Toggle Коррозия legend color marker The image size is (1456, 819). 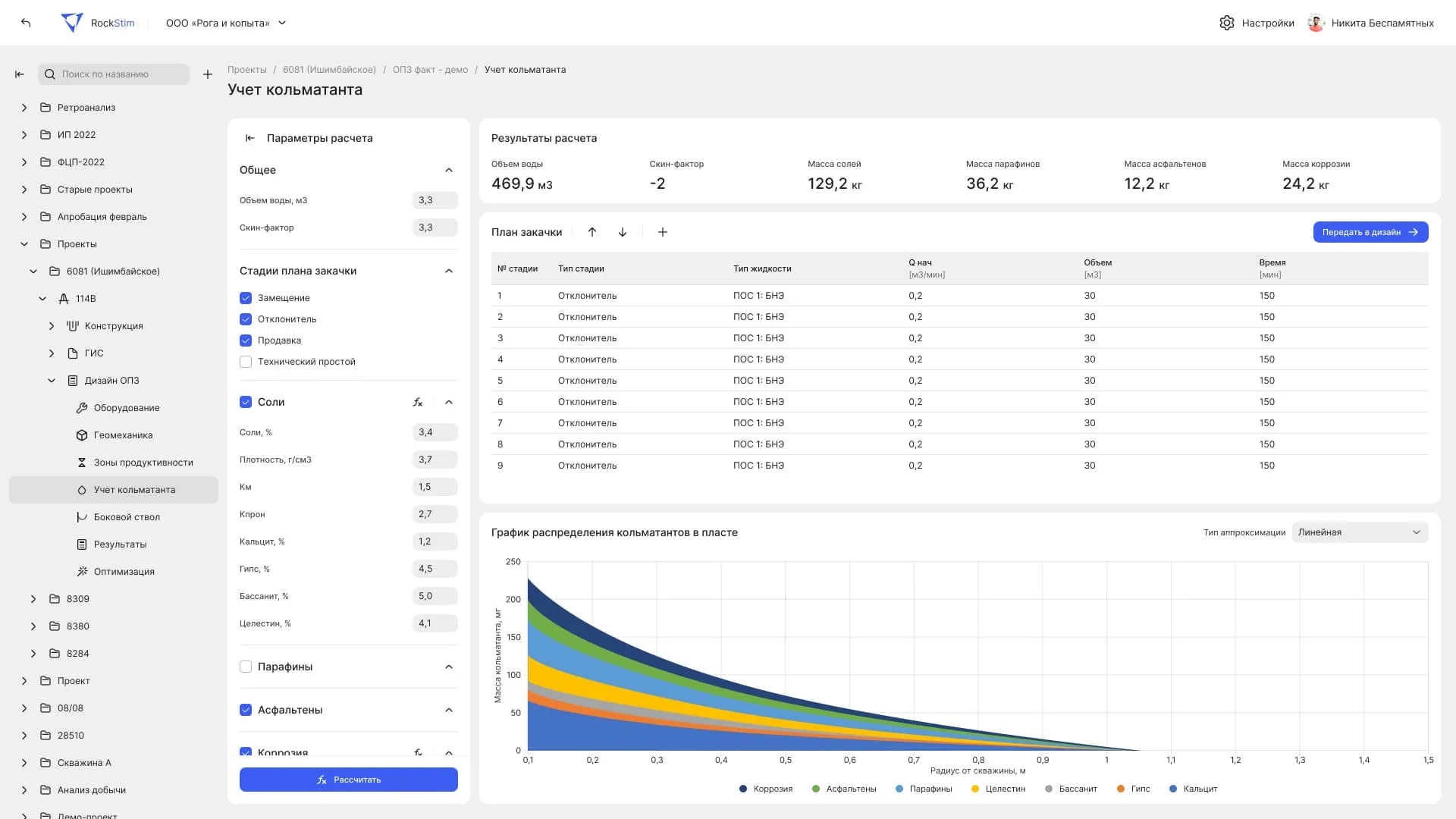point(743,789)
